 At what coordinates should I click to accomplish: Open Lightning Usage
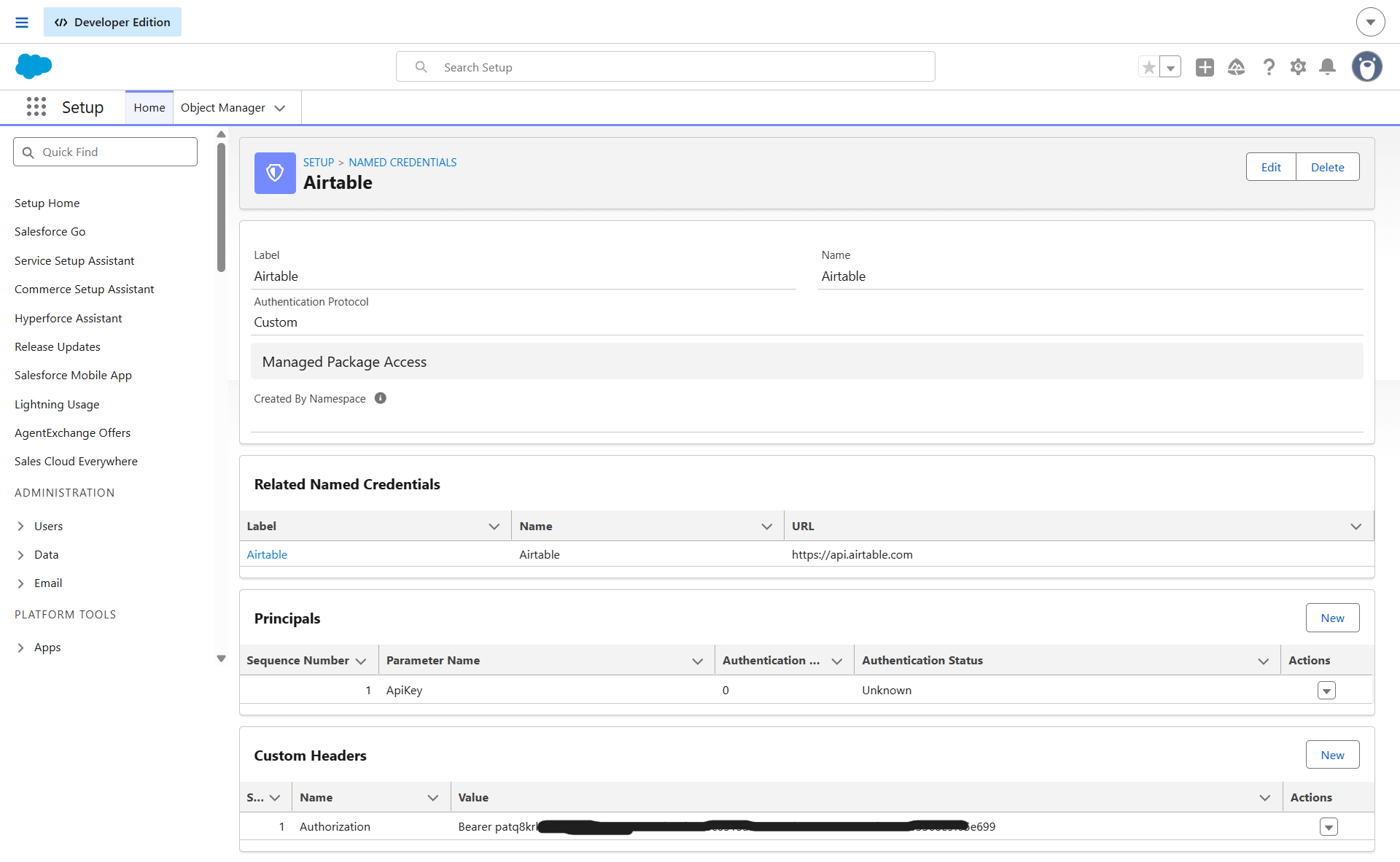coord(57,404)
